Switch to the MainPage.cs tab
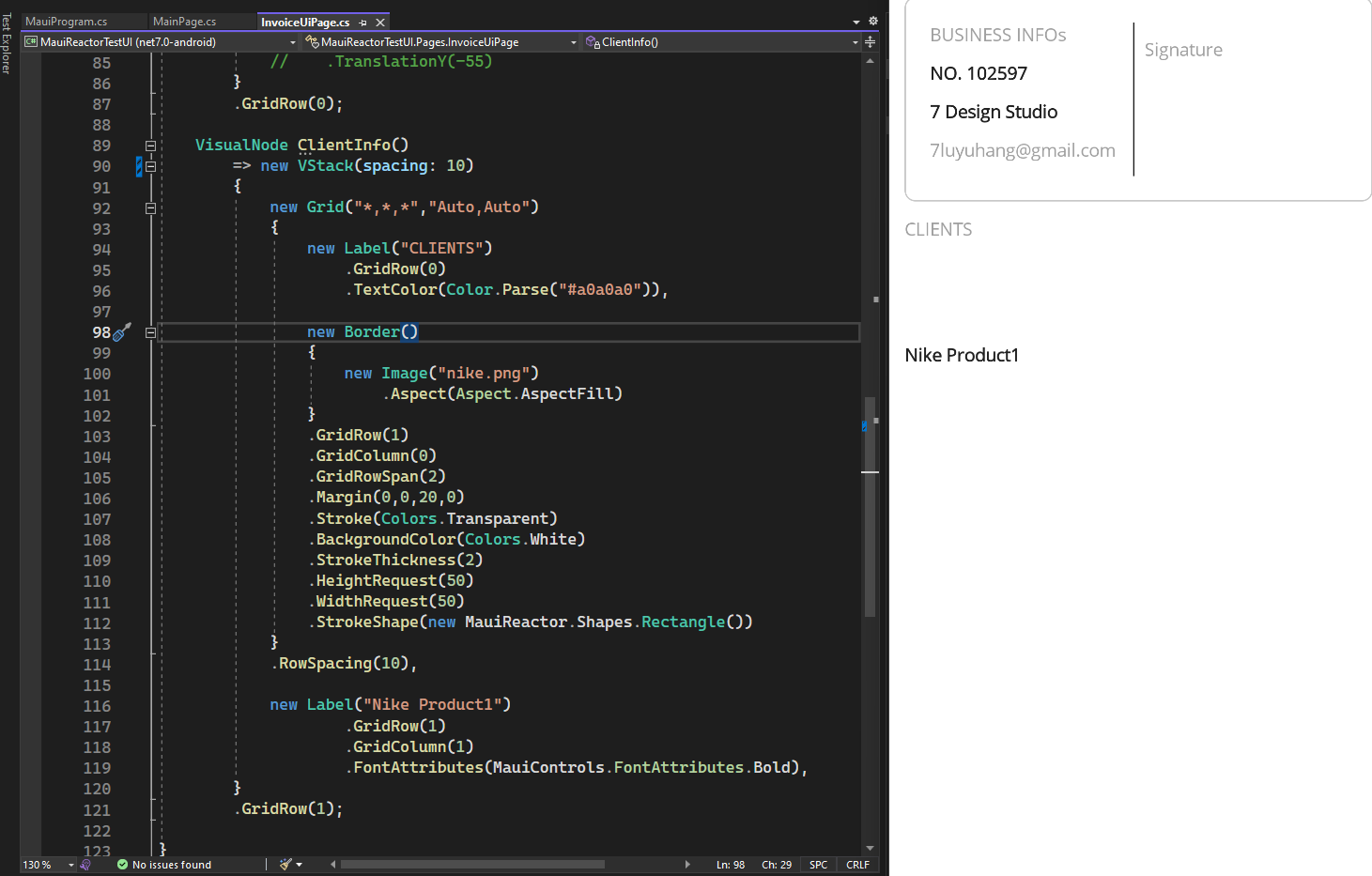Image resolution: width=1372 pixels, height=876 pixels. pos(183,20)
